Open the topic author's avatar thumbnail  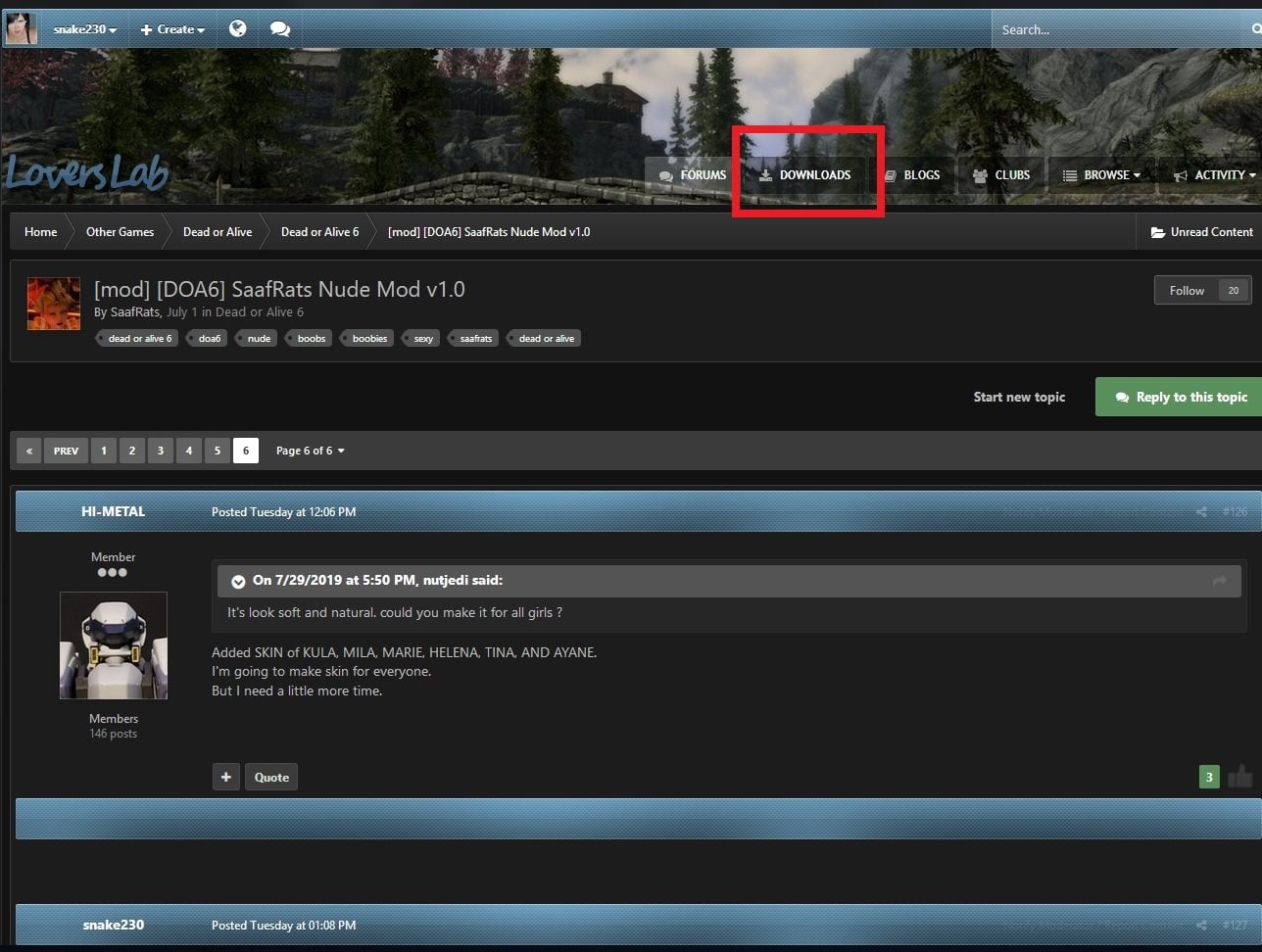coord(54,304)
